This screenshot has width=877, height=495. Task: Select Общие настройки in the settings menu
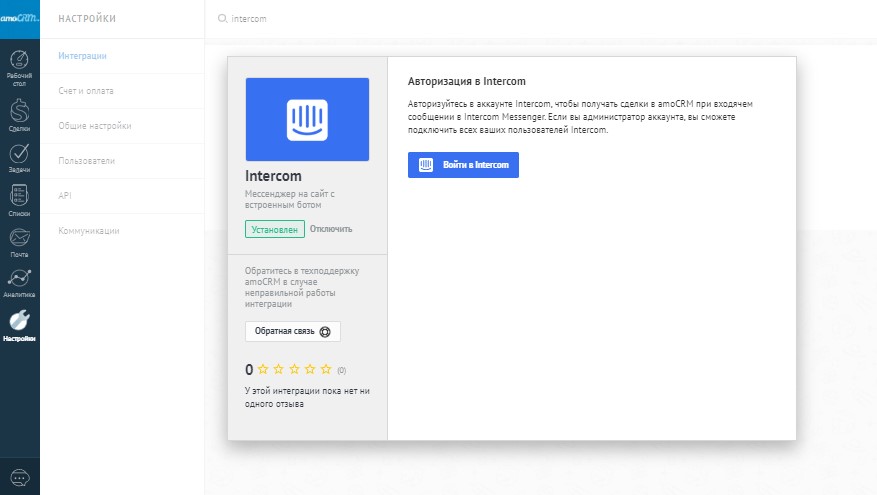tap(95, 126)
